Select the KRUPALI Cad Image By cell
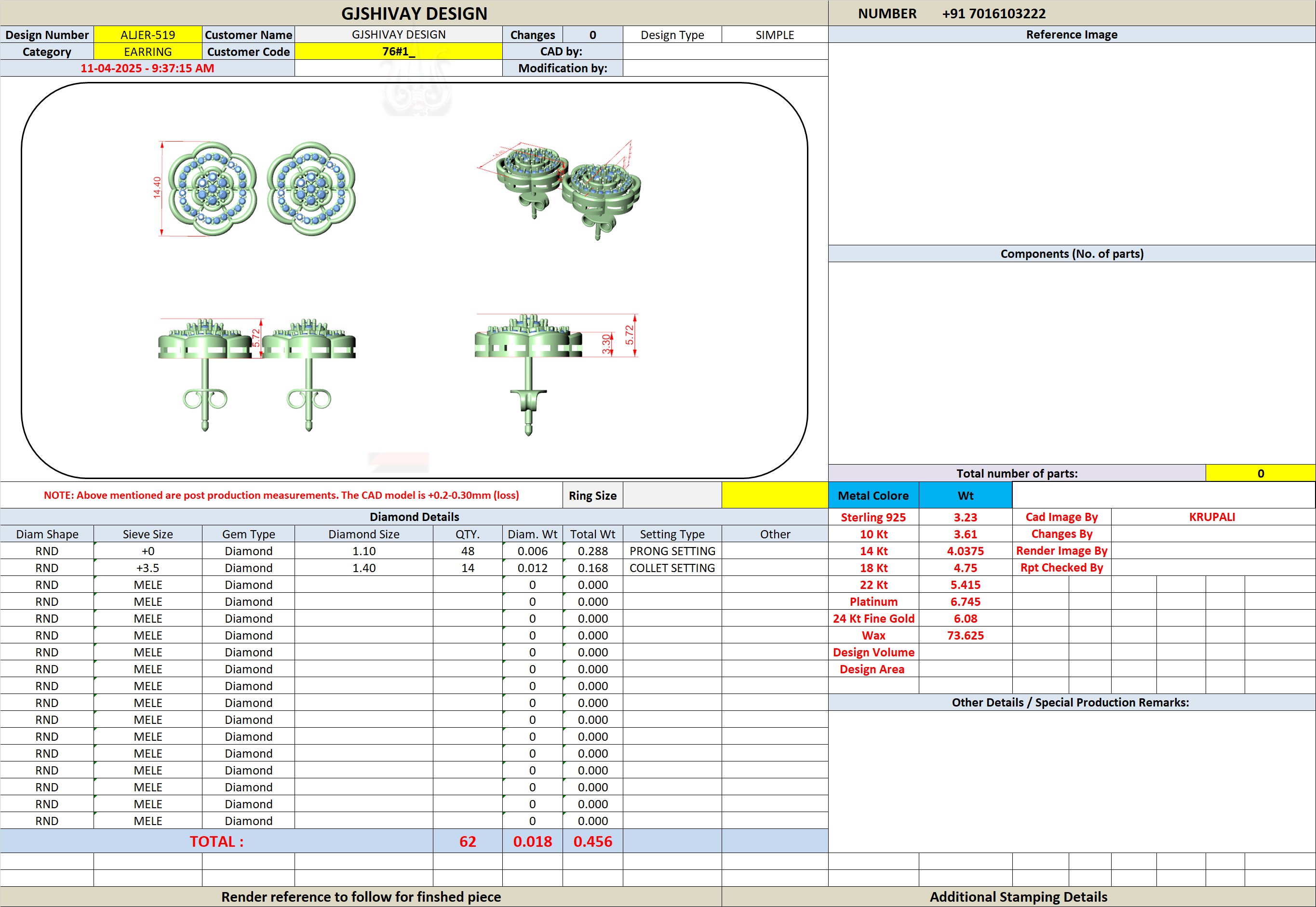1316x907 pixels. [x=1212, y=517]
